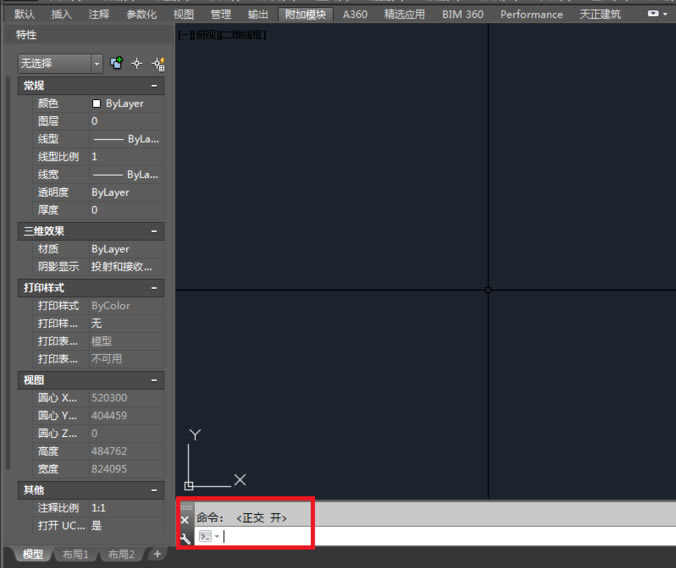Viewport: 676px width, 568px height.
Task: Open the 参数化 ribbon tab
Action: [x=141, y=15]
